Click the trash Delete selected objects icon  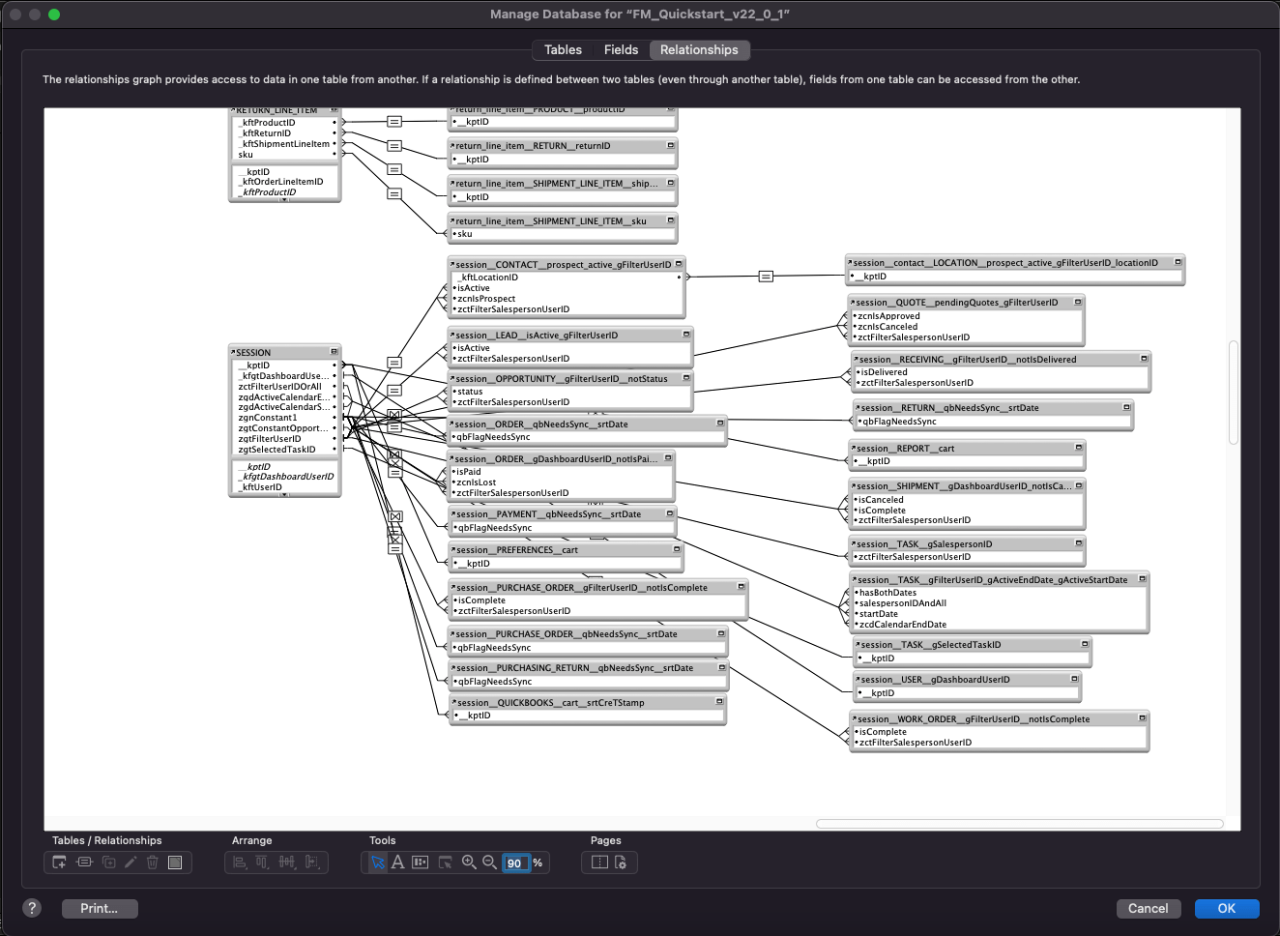click(152, 862)
